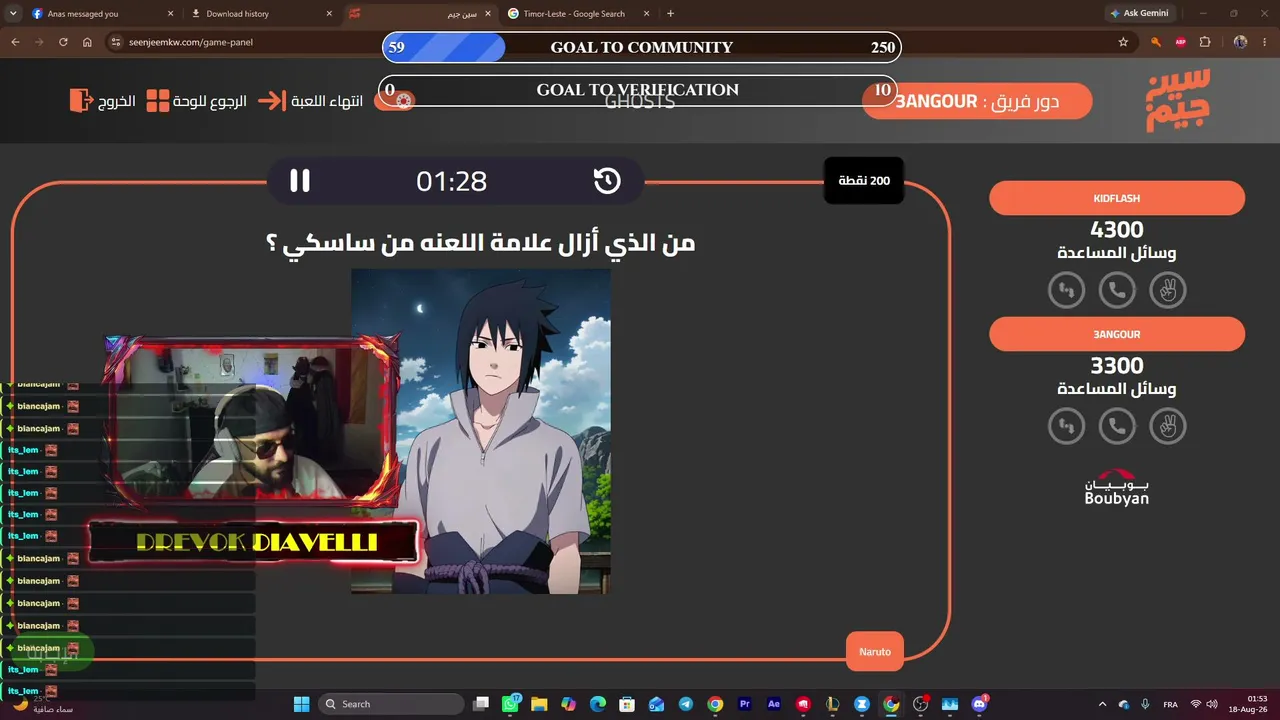Switch to Timor-Leste Google Search tab

[x=578, y=14]
